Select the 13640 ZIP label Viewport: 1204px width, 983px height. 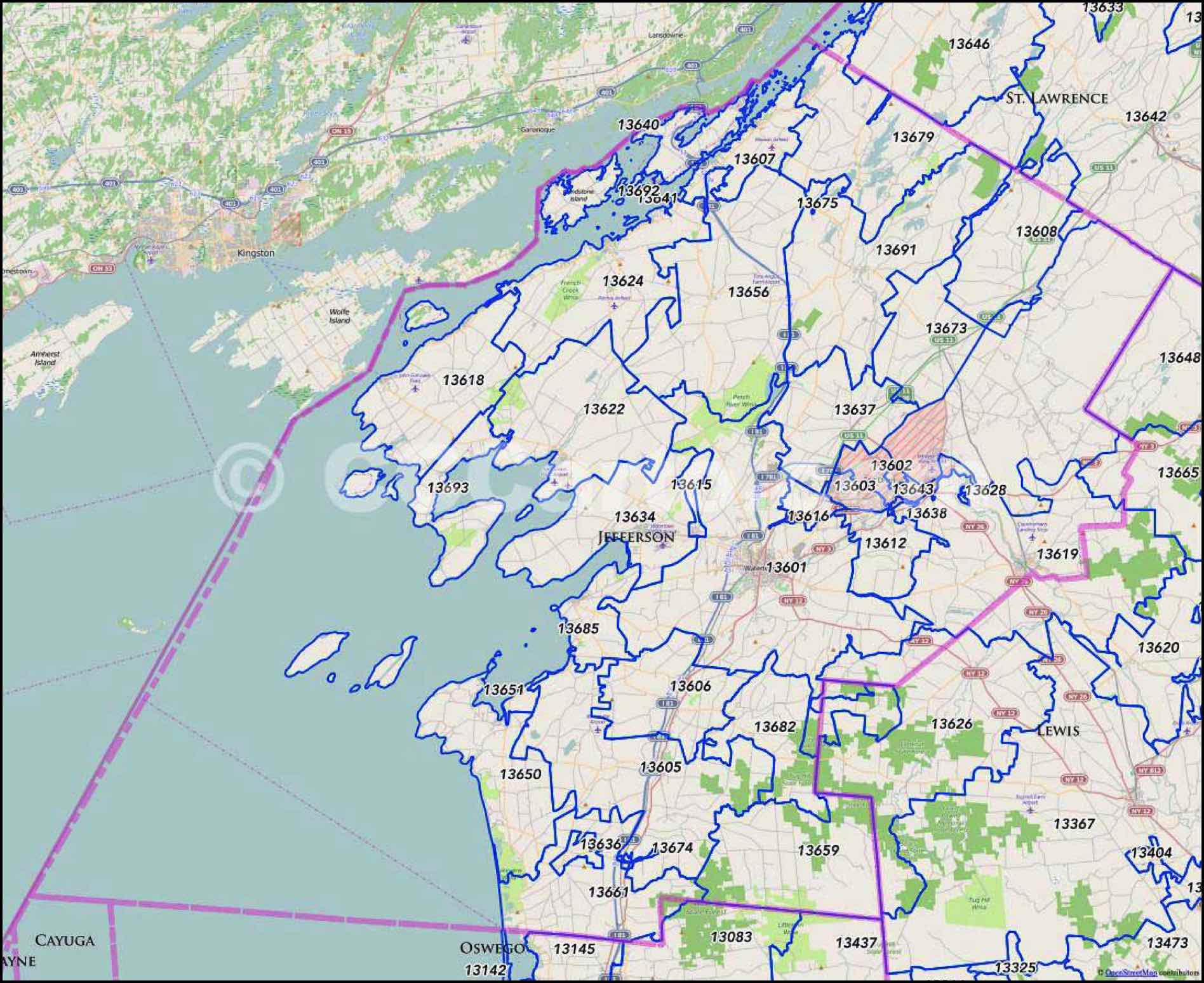tap(638, 124)
